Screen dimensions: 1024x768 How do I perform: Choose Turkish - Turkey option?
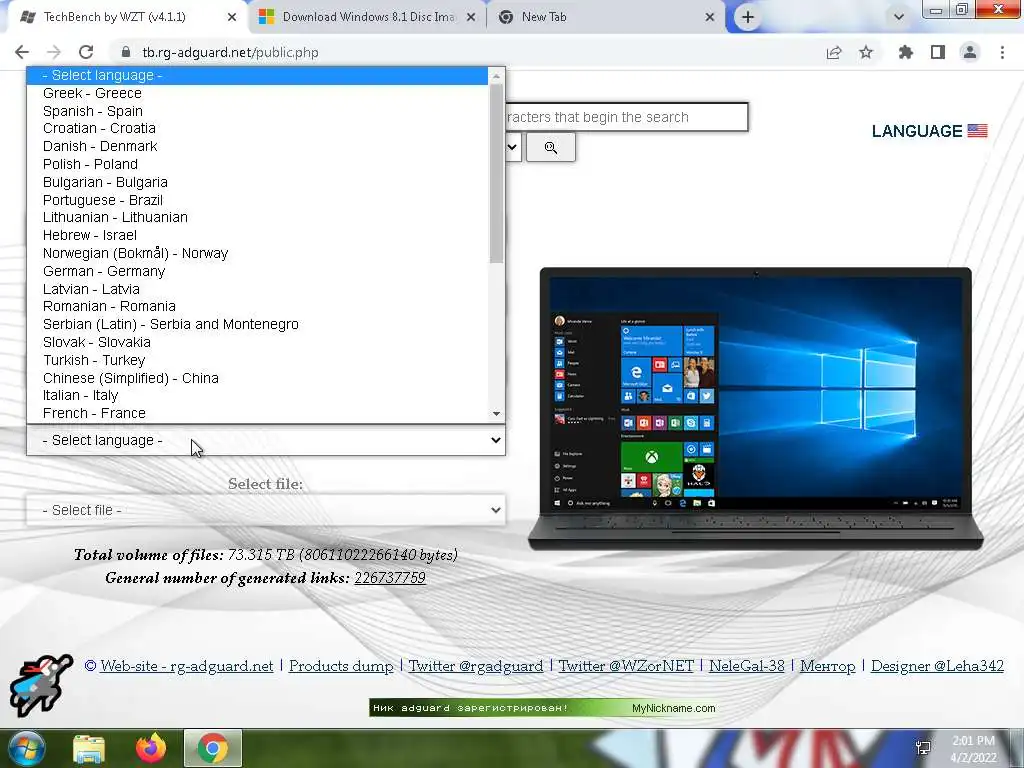[x=257, y=360]
